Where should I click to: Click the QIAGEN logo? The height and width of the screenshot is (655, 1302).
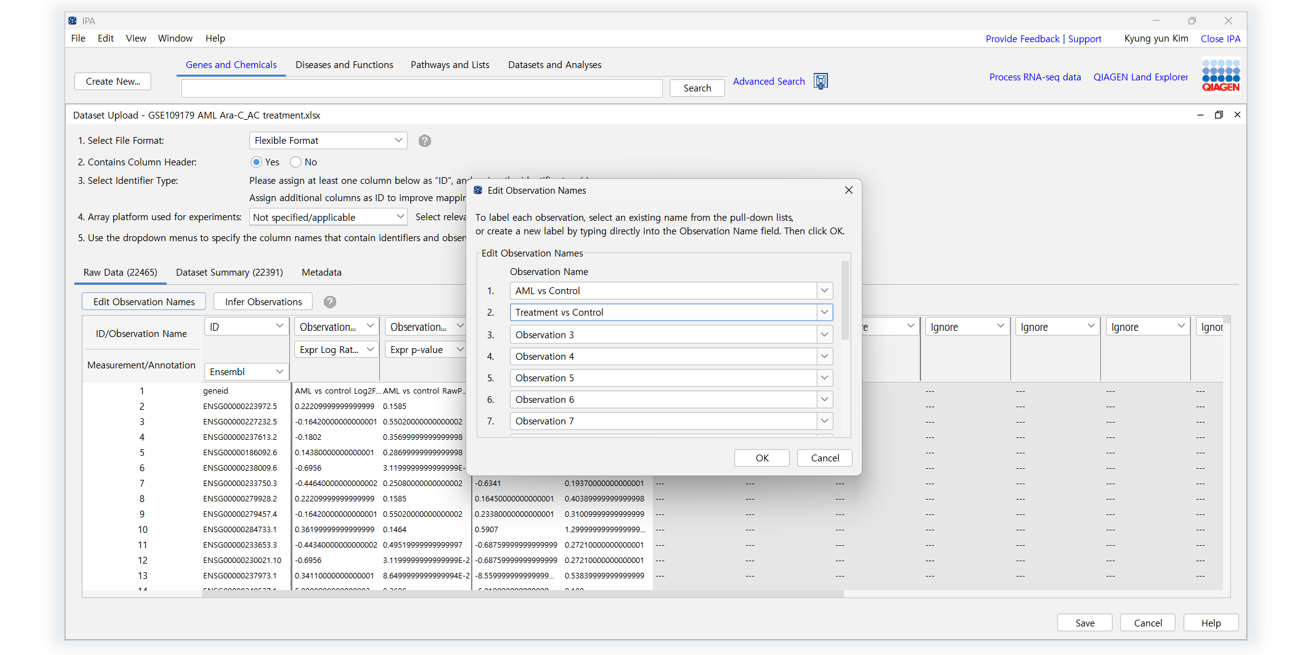[1220, 76]
